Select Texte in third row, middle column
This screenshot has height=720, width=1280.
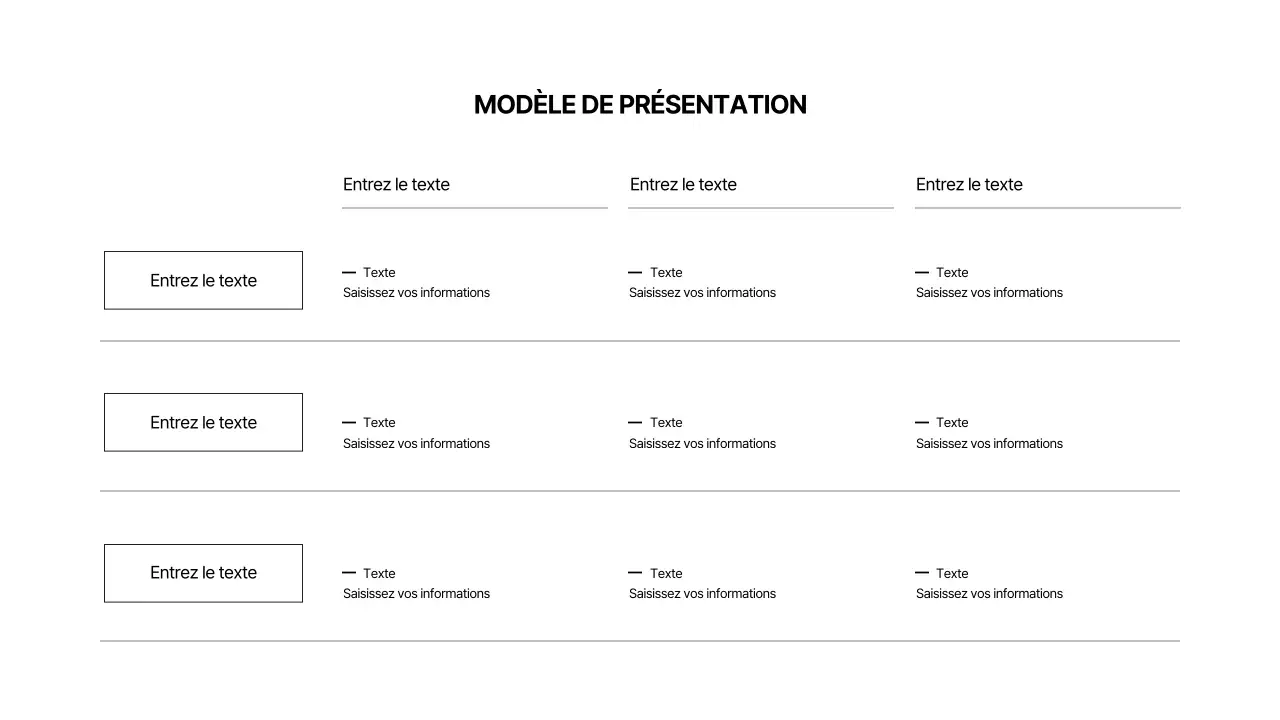click(x=666, y=574)
